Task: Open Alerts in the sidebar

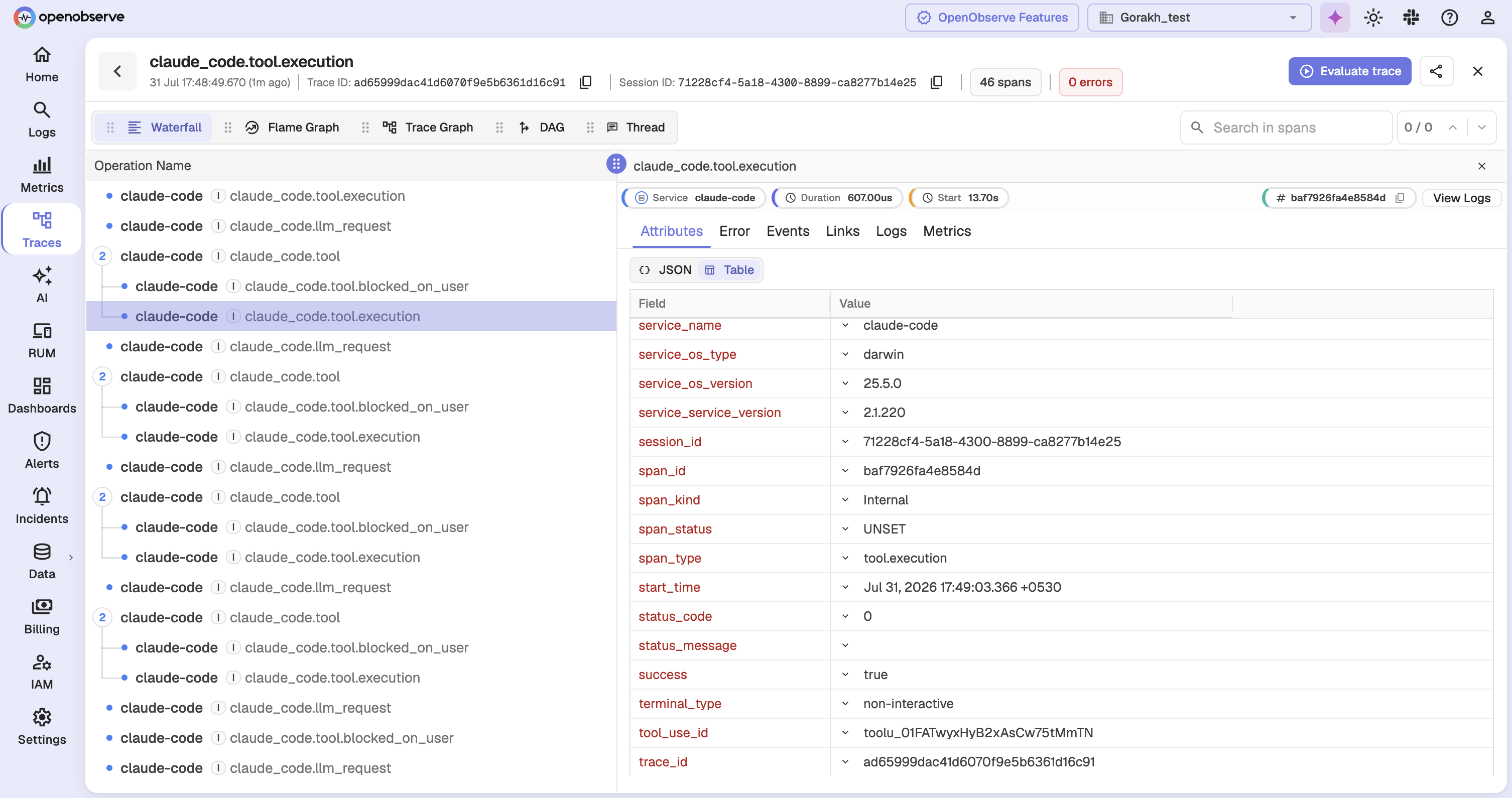Action: tap(42, 451)
